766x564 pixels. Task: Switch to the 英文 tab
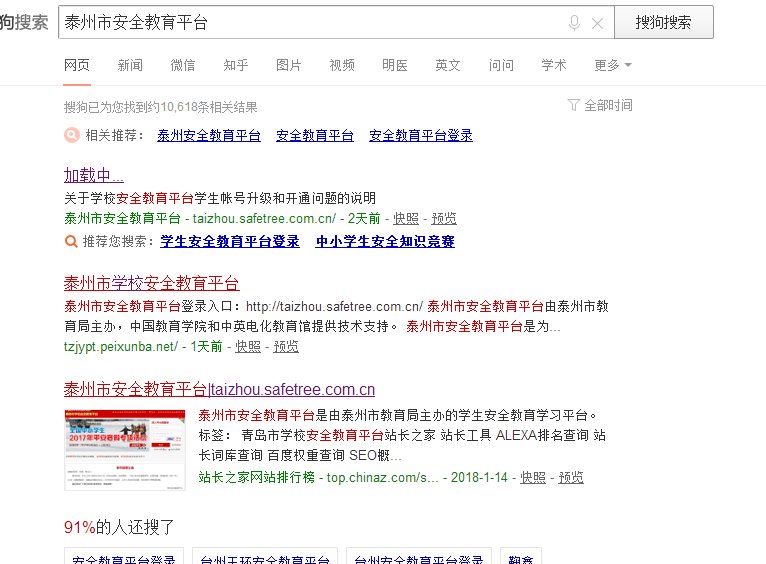tap(447, 65)
